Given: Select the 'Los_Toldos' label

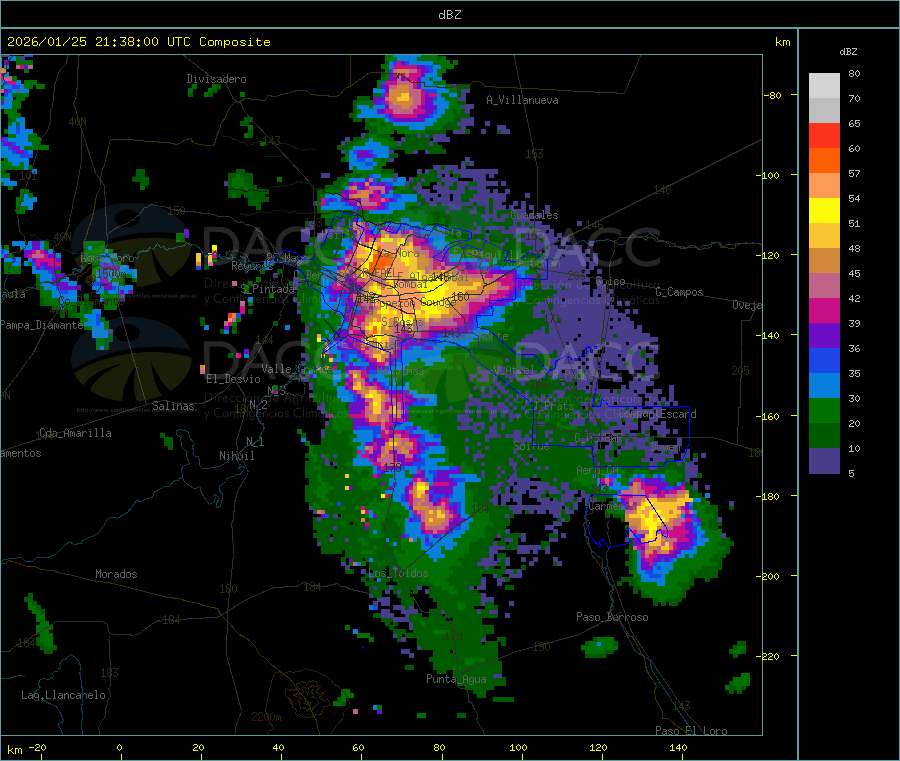Looking at the screenshot, I should (x=397, y=573).
